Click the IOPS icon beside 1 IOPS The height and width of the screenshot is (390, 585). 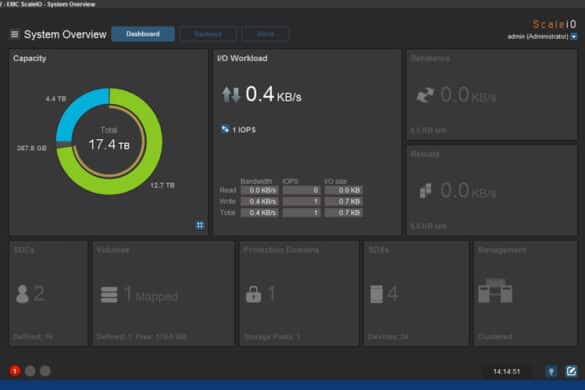(x=225, y=129)
